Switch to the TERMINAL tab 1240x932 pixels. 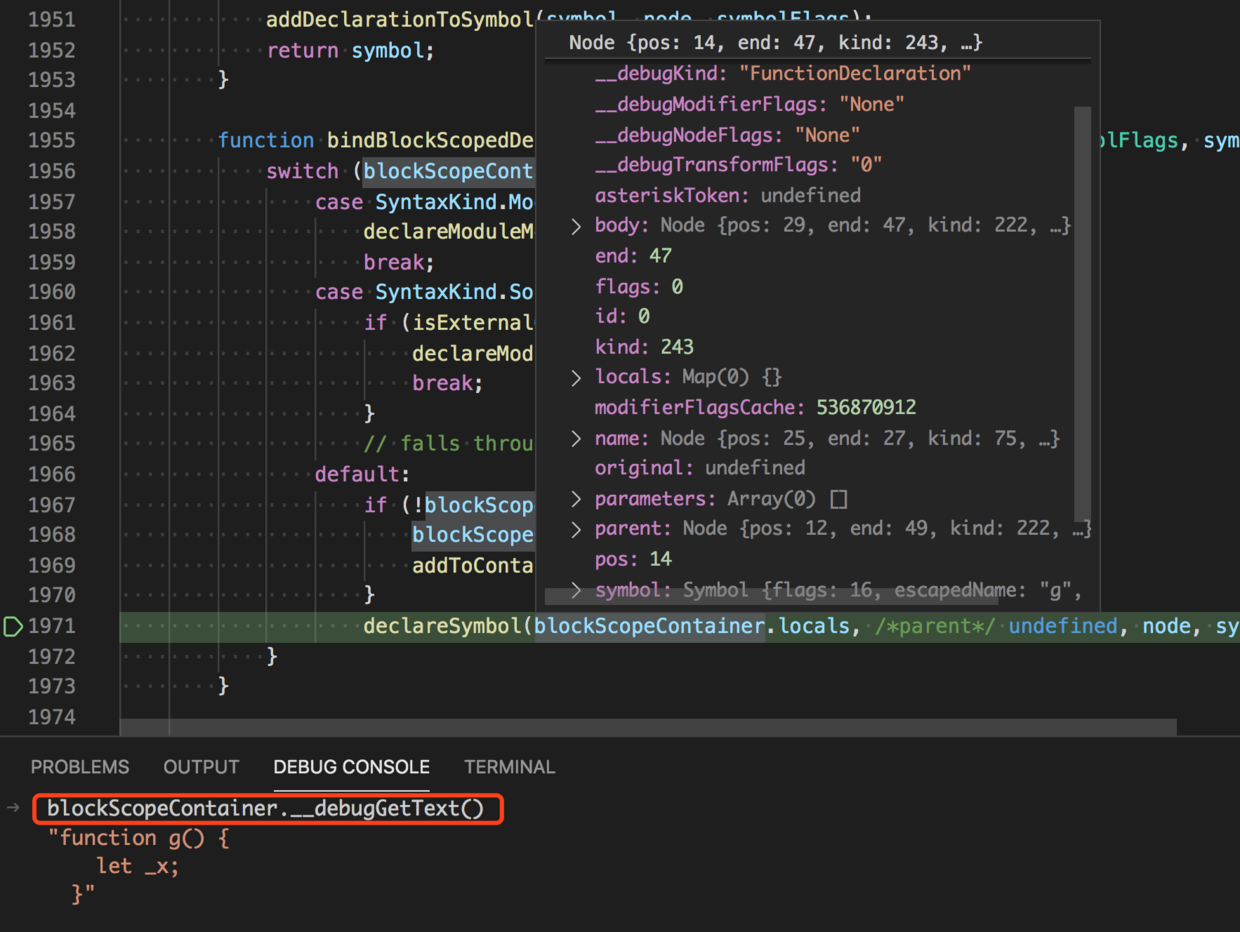(x=509, y=767)
